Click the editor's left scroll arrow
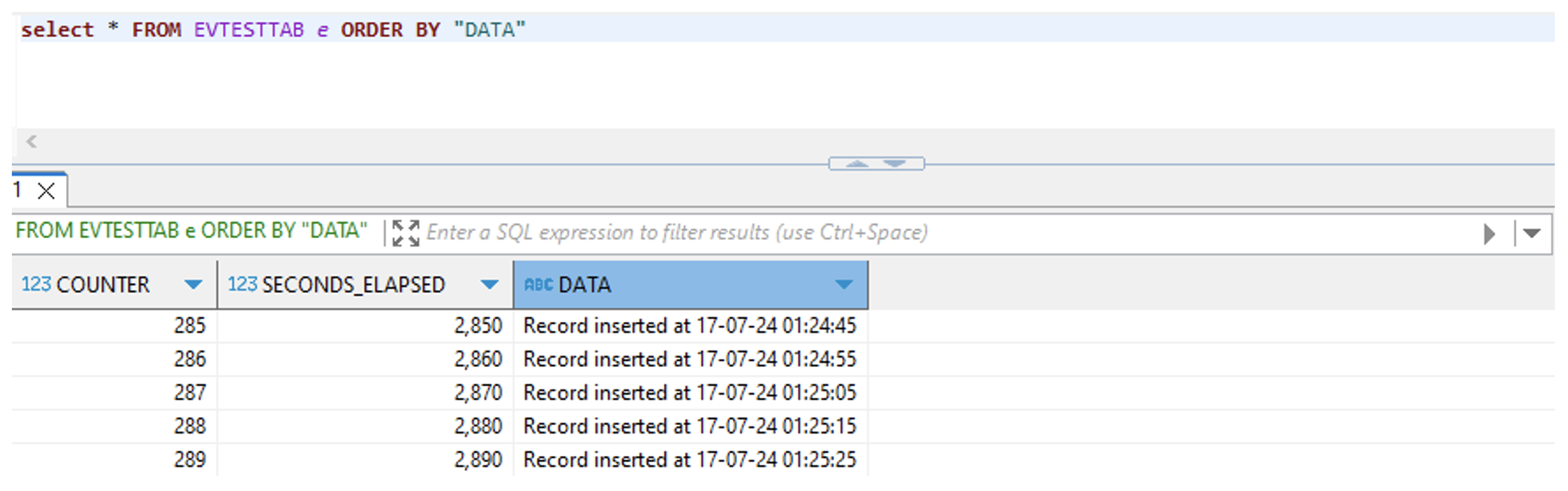This screenshot has width=1568, height=491. (31, 141)
